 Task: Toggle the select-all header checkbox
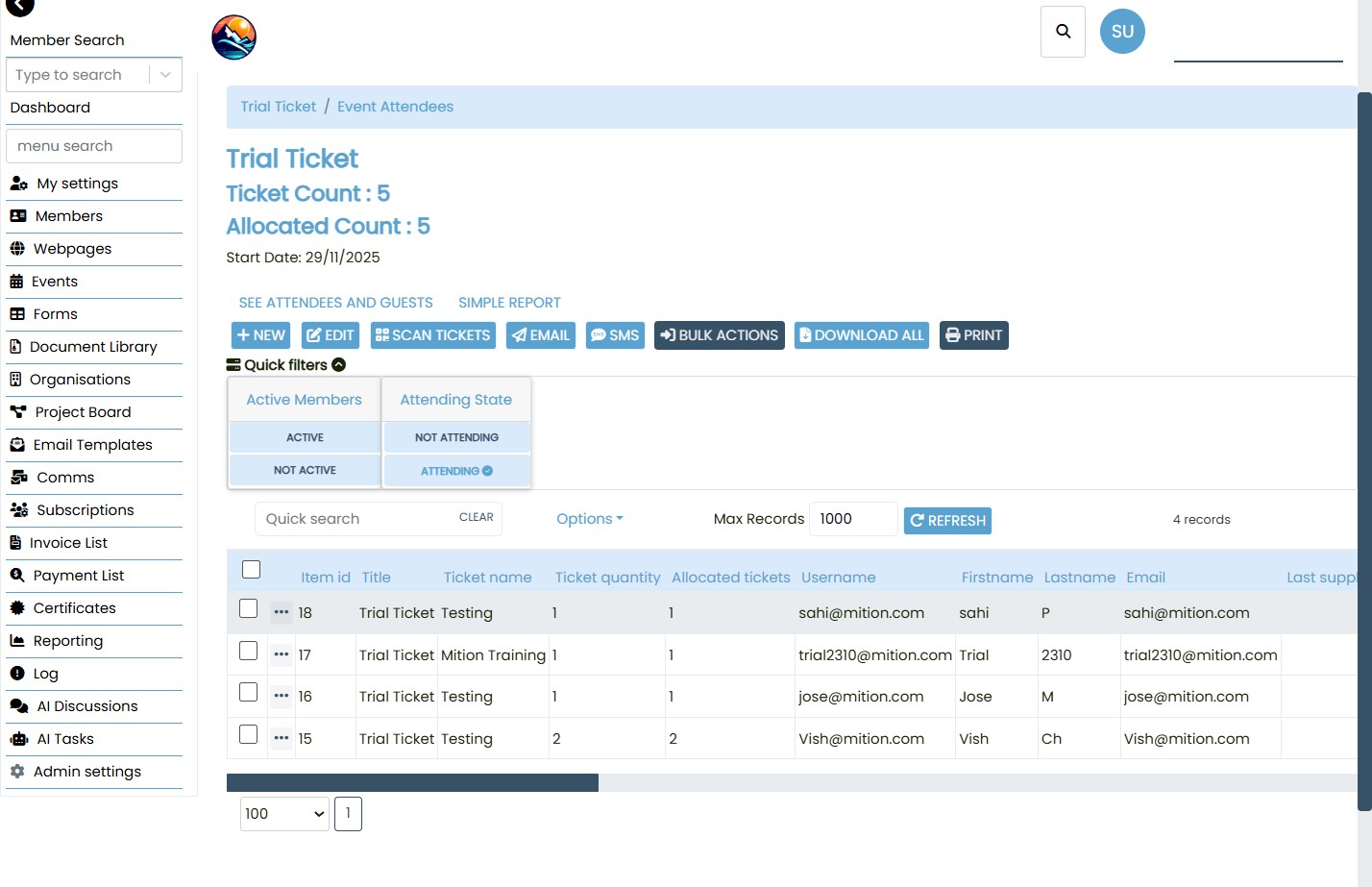252,569
